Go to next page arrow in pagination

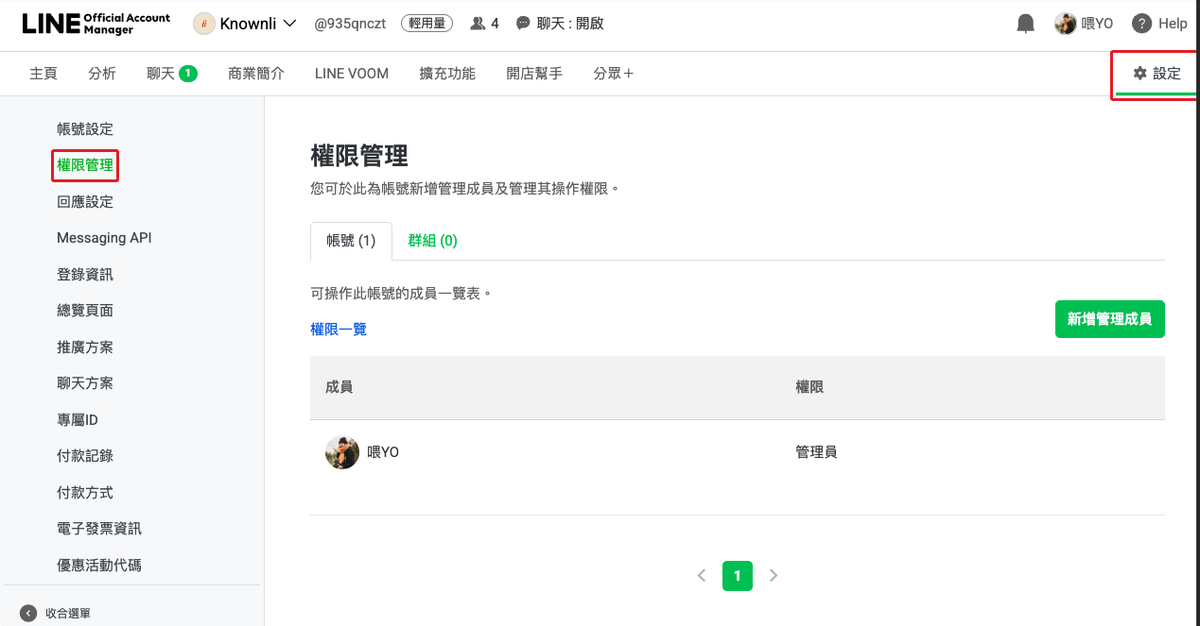pyautogui.click(x=773, y=575)
